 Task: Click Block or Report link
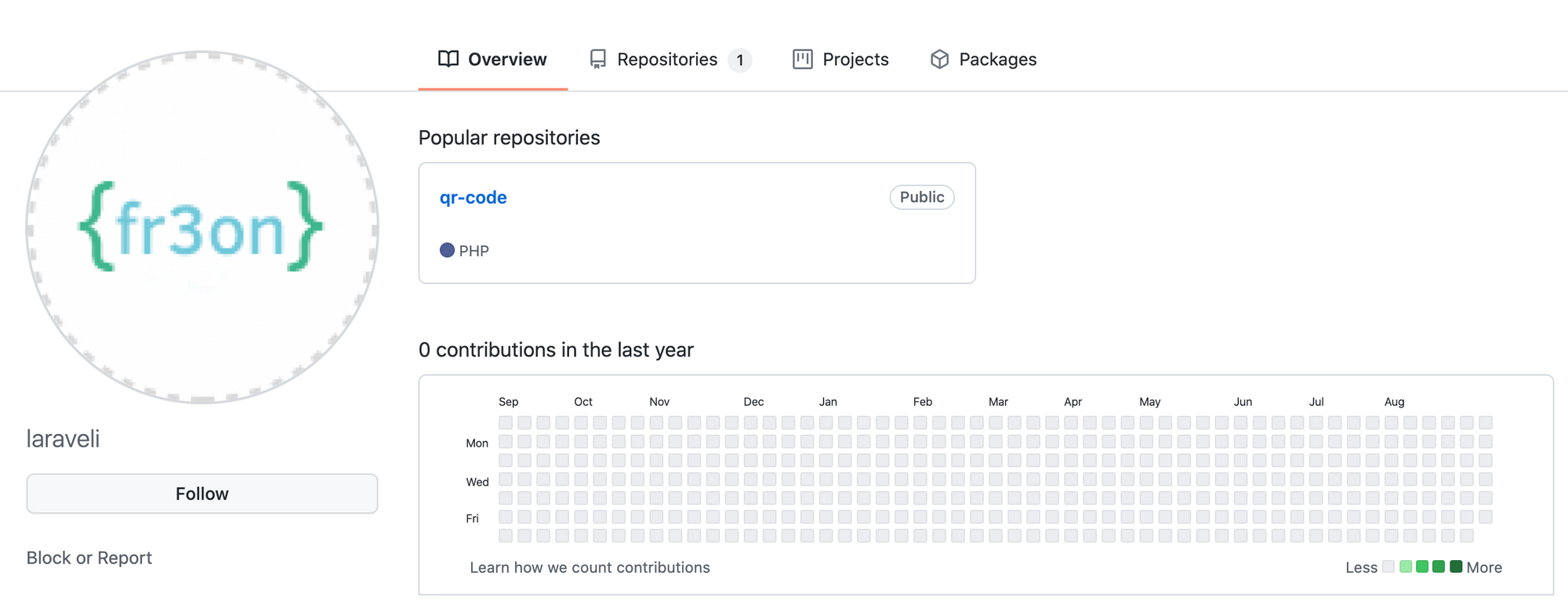(89, 558)
